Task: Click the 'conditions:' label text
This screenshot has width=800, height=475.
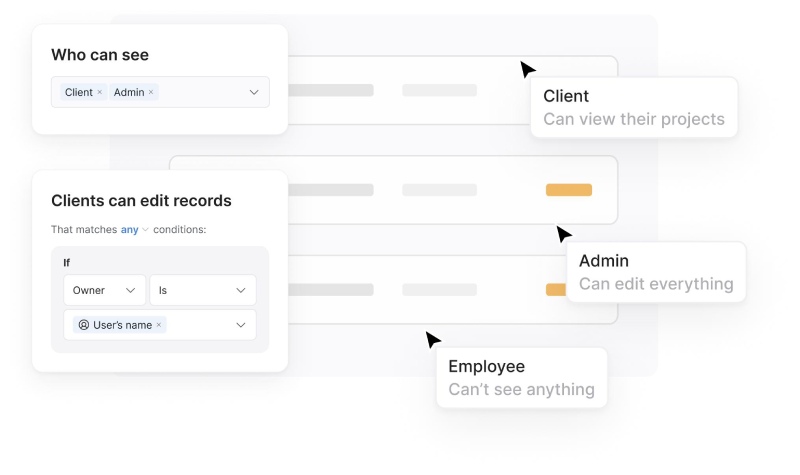Action: tap(180, 230)
